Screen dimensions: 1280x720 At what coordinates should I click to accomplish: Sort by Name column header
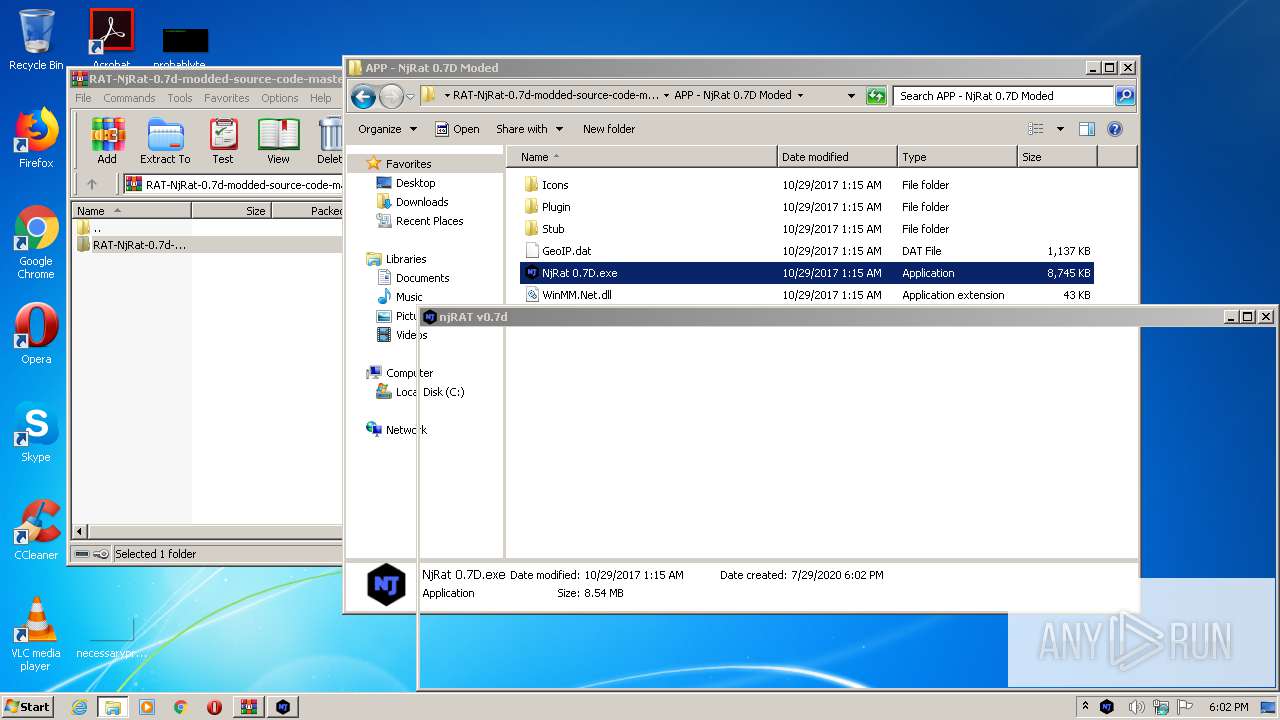coord(641,157)
